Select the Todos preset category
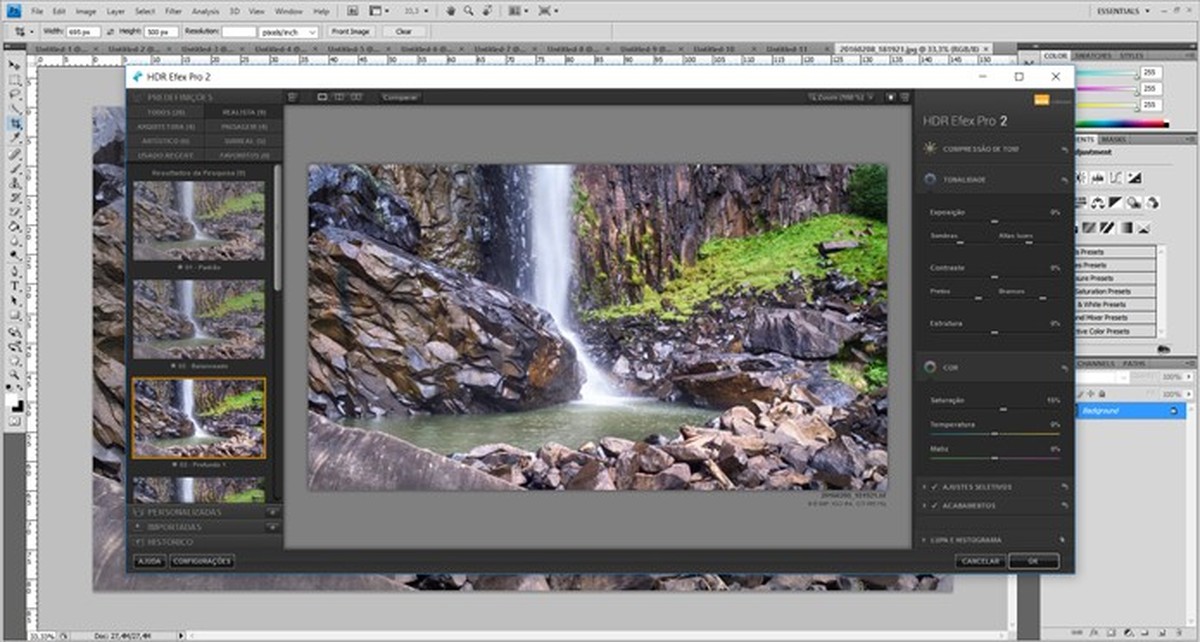The image size is (1200, 642). point(165,112)
